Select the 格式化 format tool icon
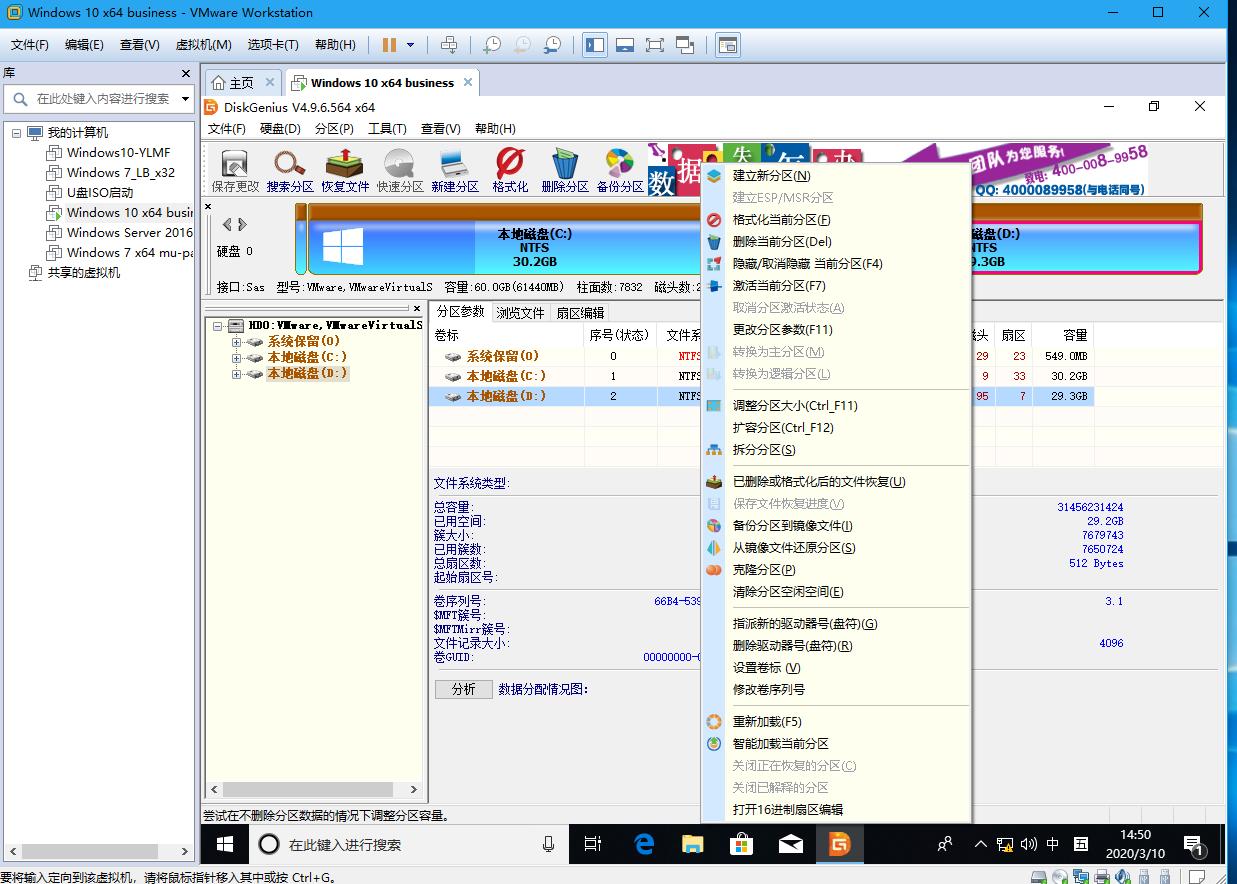Image resolution: width=1237 pixels, height=884 pixels. [509, 168]
